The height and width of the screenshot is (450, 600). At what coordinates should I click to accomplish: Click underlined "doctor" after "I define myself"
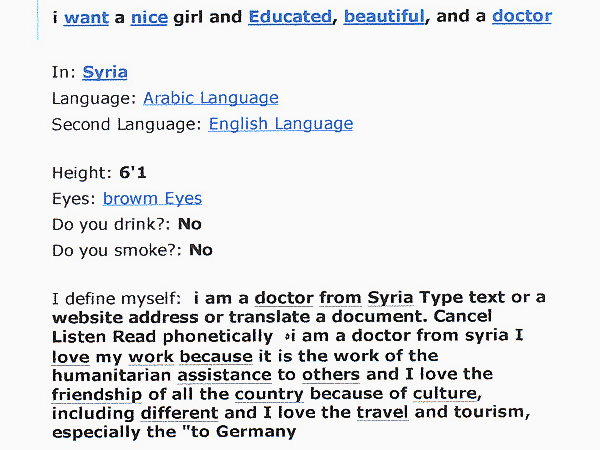pos(284,298)
